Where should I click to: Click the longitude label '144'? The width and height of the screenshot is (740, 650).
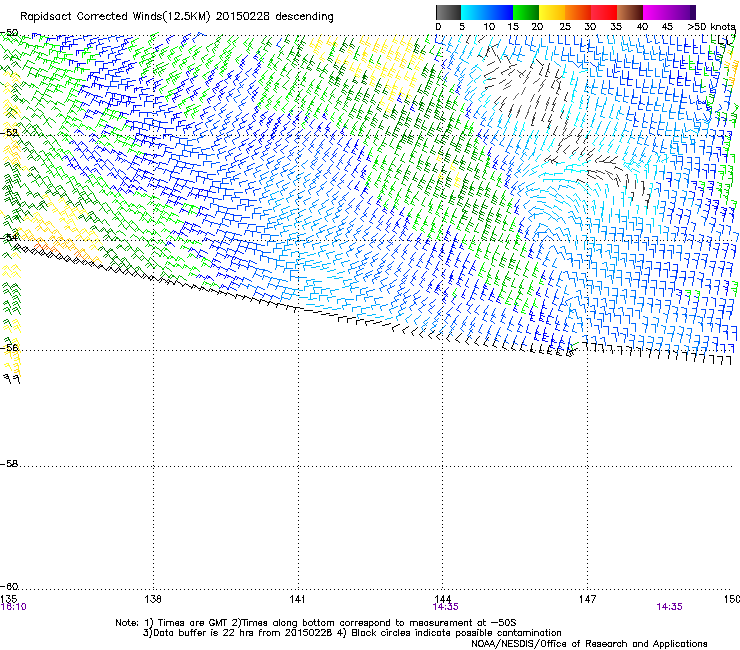(443, 598)
